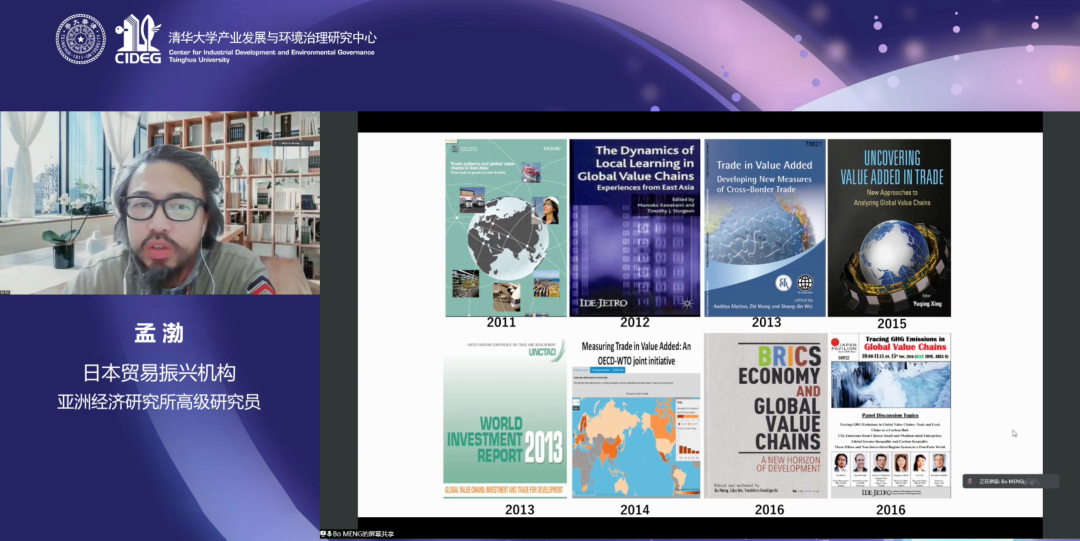Select the 2011 teal globe book cover
Screen dimensions: 1080x541
point(505,227)
